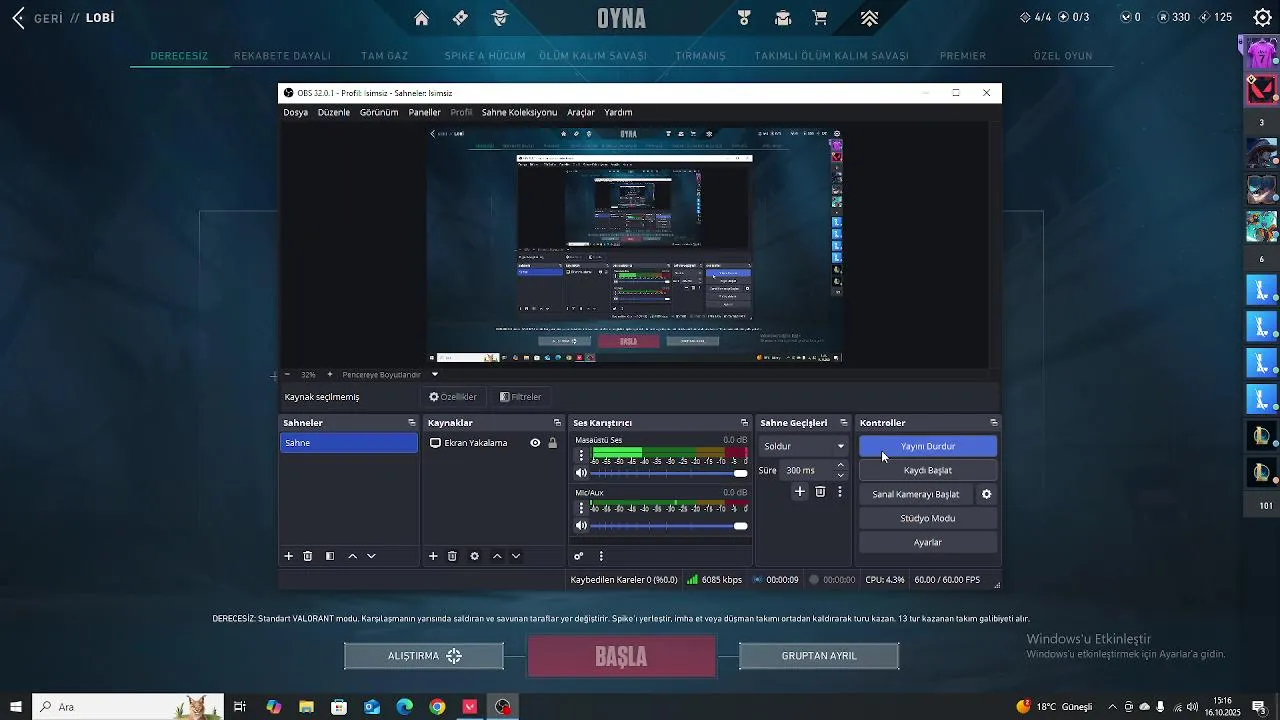
Task: Open Chrome from Windows taskbar
Action: [x=437, y=707]
